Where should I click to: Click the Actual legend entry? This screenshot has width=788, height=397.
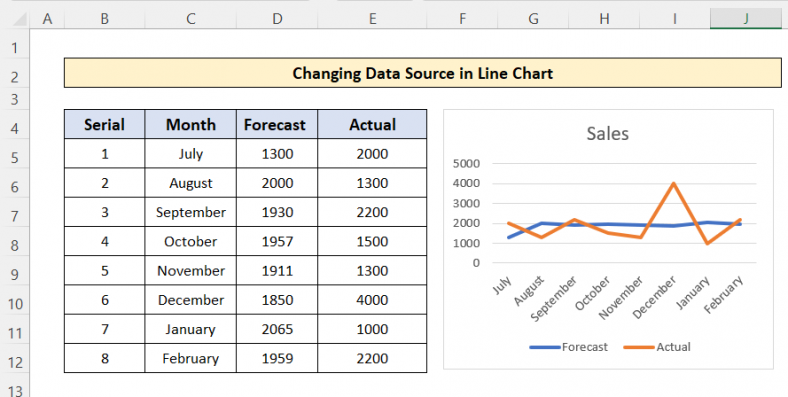coord(657,347)
